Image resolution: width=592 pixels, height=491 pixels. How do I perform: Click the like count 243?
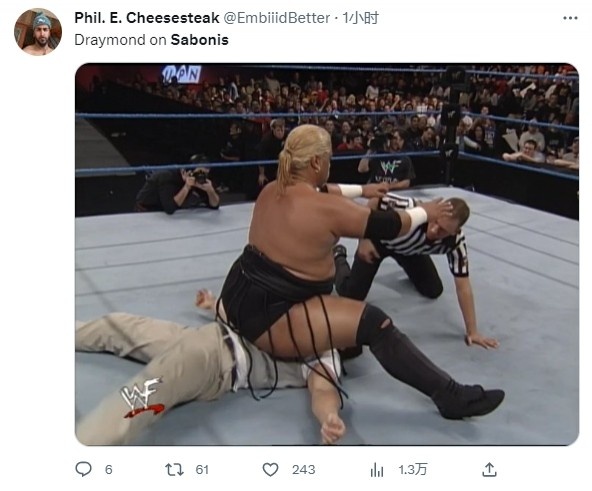(x=303, y=469)
